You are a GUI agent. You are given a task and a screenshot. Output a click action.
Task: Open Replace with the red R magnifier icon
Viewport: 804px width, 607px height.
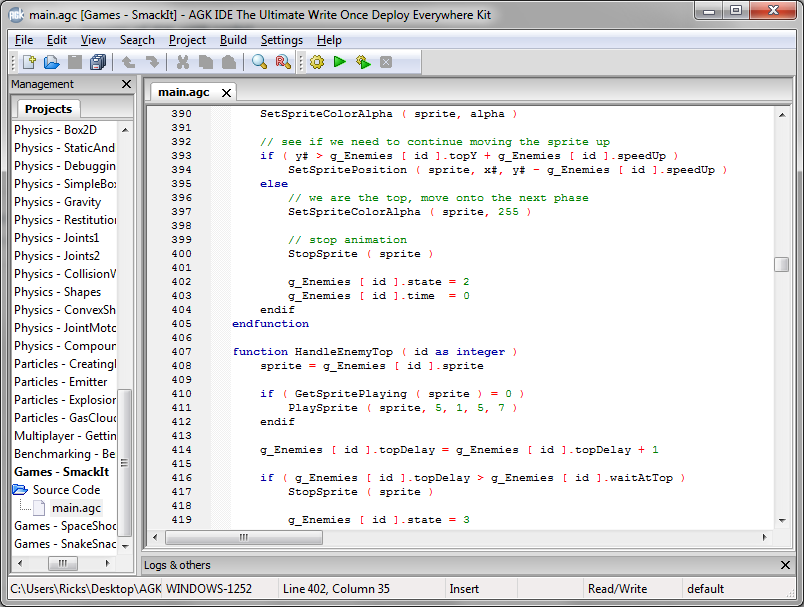(283, 62)
